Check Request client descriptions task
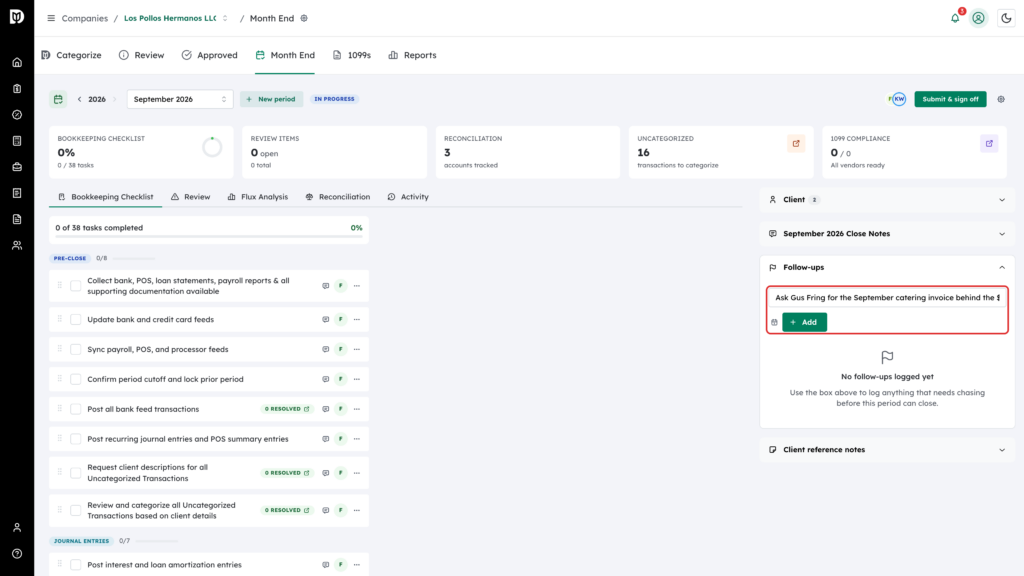Image resolution: width=1024 pixels, height=576 pixels. [x=76, y=473]
